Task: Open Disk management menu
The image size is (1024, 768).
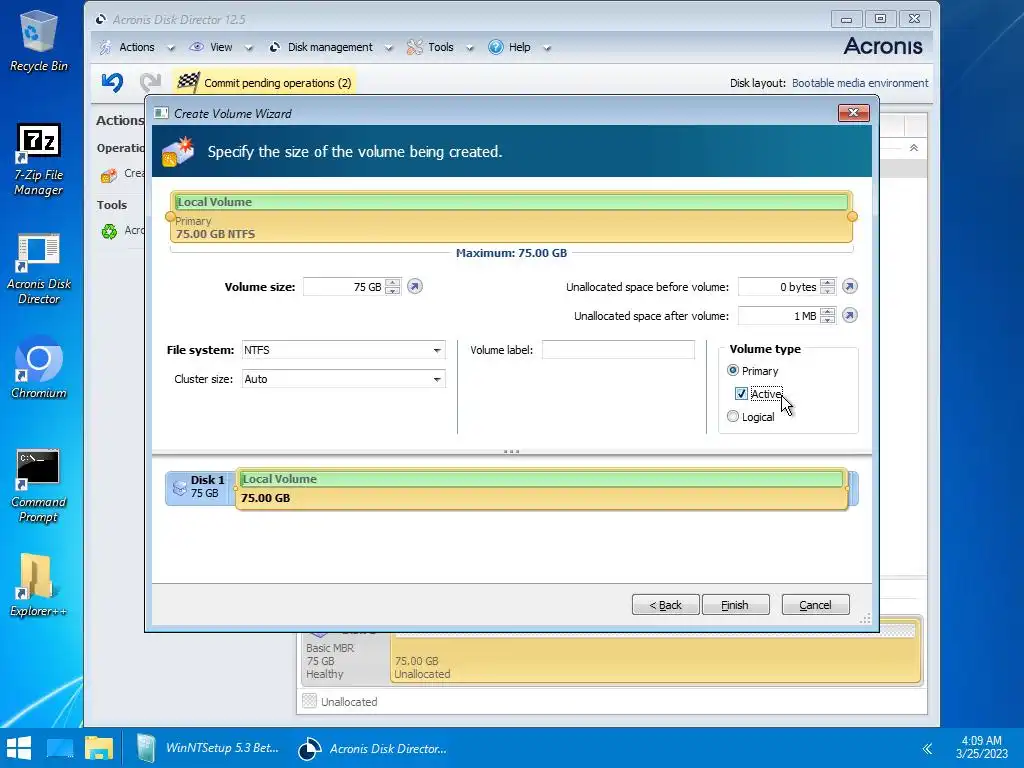Action: [330, 47]
